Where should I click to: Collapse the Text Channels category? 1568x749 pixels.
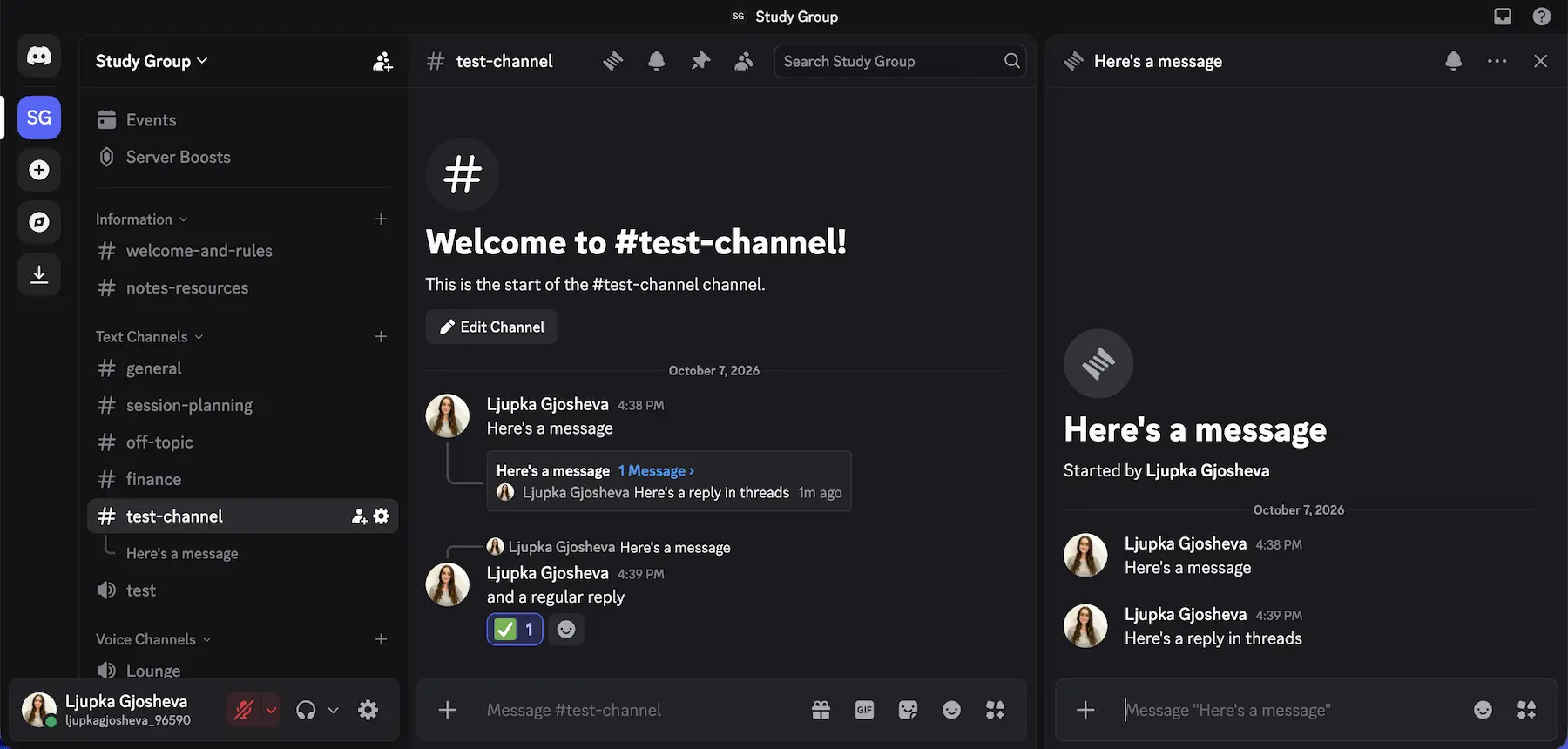click(149, 336)
